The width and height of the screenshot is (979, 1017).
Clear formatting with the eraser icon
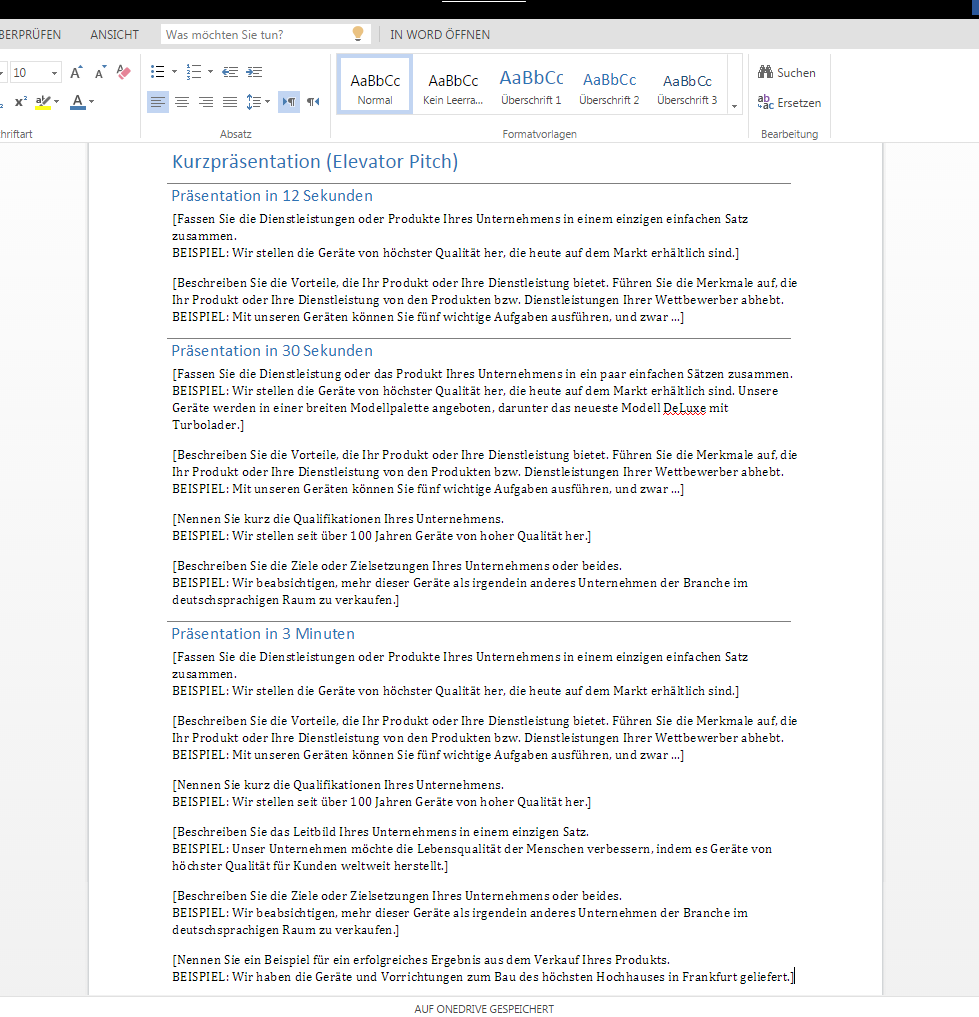124,72
